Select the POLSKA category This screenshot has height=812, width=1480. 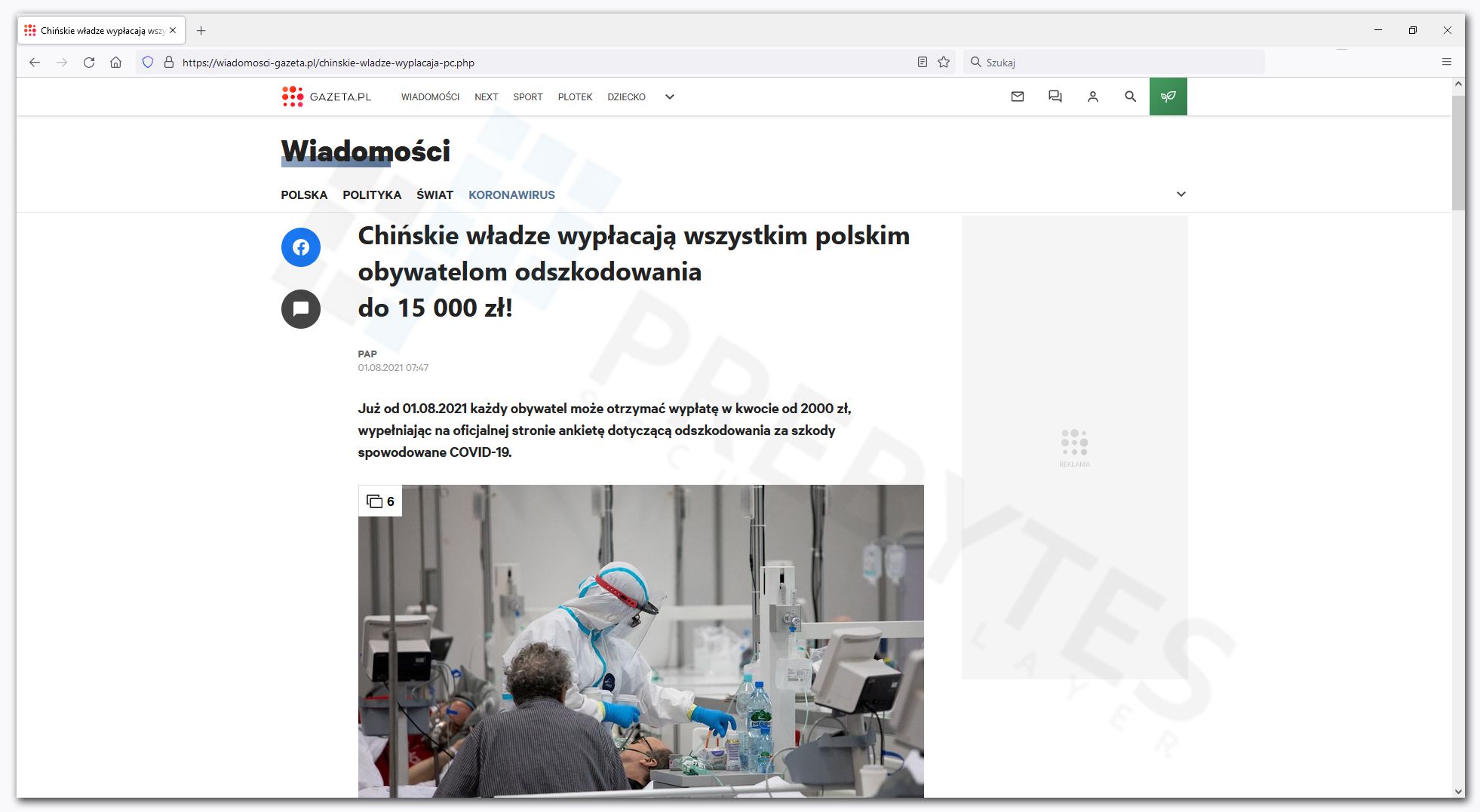tap(304, 195)
